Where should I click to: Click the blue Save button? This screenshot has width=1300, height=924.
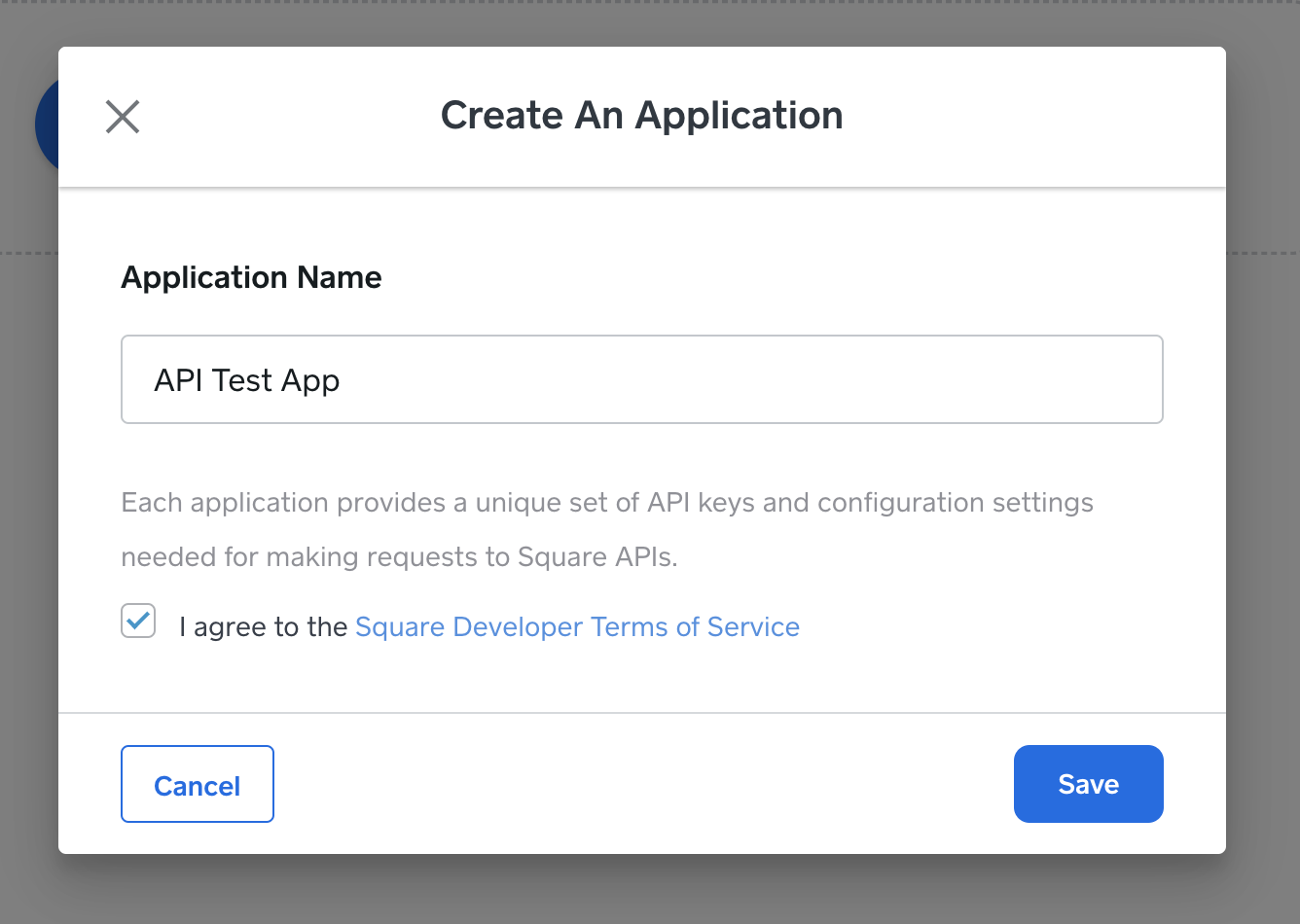tap(1088, 784)
